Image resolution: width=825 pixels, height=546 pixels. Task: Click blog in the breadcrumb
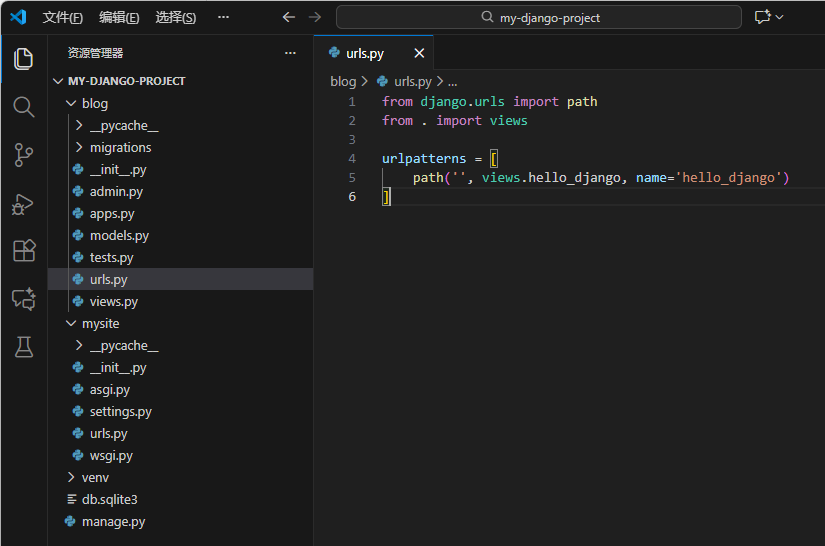[343, 82]
